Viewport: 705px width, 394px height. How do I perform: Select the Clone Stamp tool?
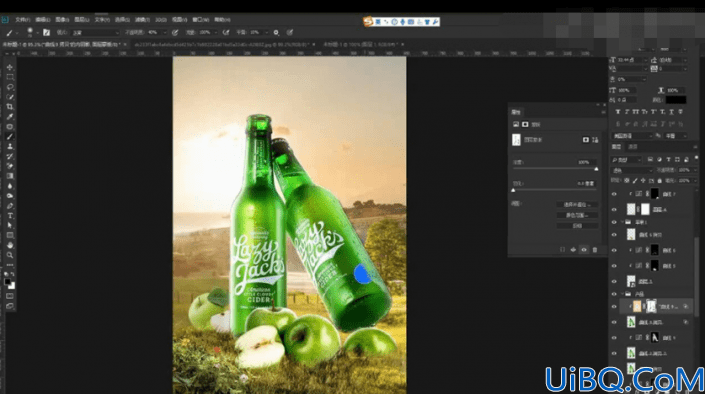[9, 146]
